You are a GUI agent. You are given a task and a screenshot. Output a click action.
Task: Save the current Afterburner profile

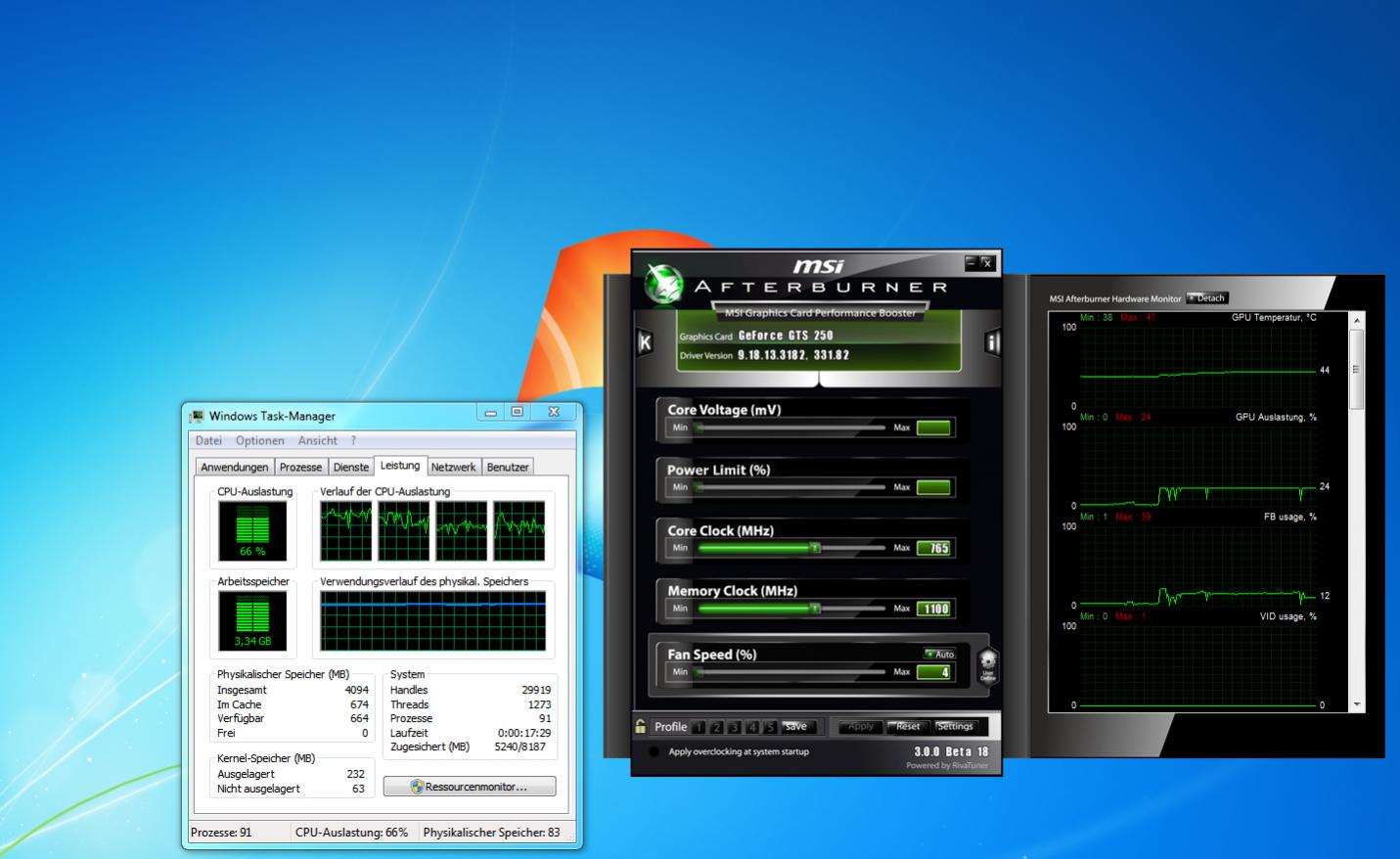[x=797, y=726]
